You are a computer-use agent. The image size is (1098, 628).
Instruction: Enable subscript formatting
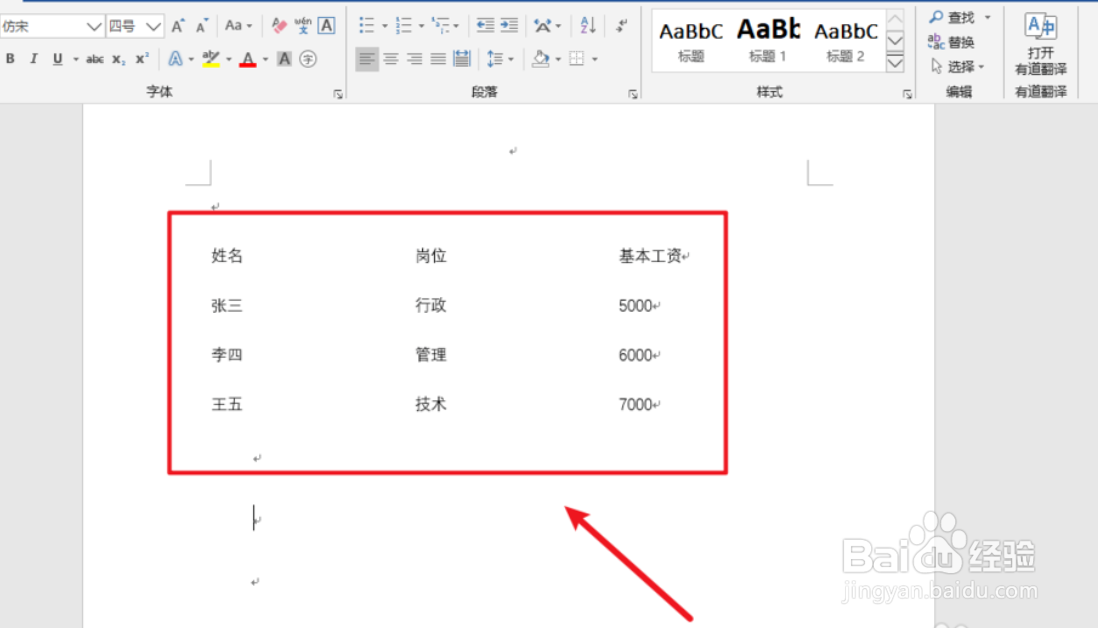pyautogui.click(x=118, y=58)
